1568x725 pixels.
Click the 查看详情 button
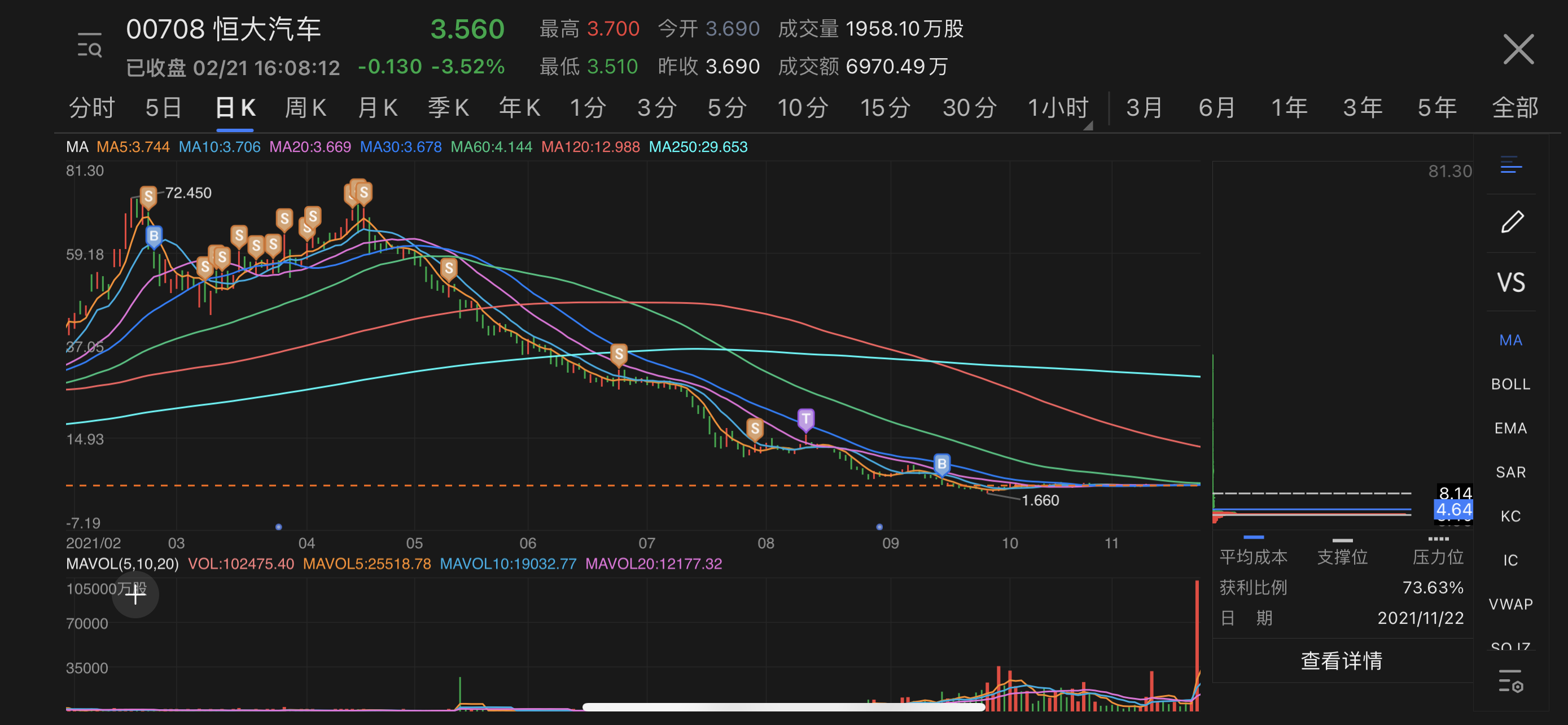(1341, 661)
